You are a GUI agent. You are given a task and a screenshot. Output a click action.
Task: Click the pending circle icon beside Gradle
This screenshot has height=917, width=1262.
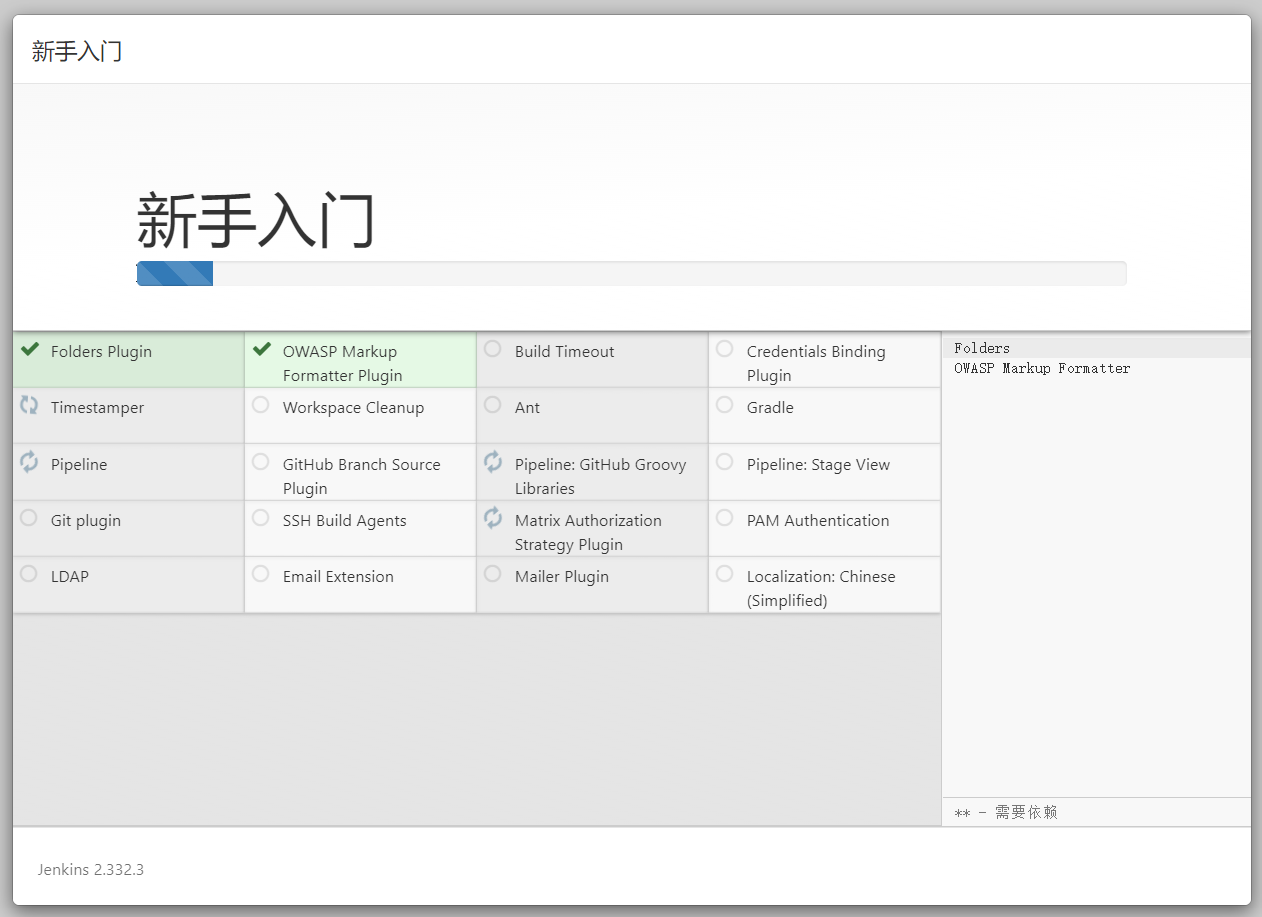[x=725, y=405]
